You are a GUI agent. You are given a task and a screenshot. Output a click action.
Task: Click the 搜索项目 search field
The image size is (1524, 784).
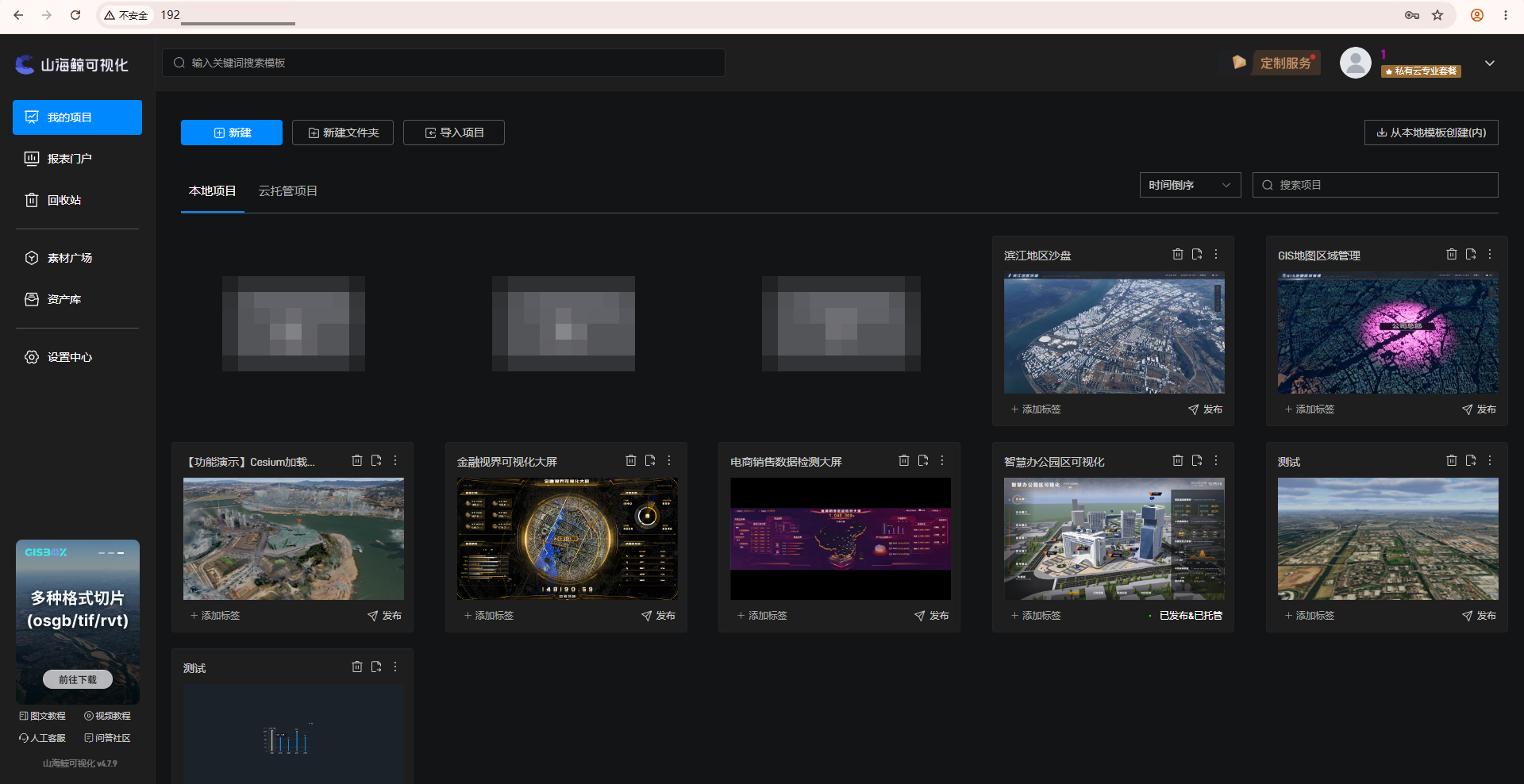click(x=1376, y=185)
